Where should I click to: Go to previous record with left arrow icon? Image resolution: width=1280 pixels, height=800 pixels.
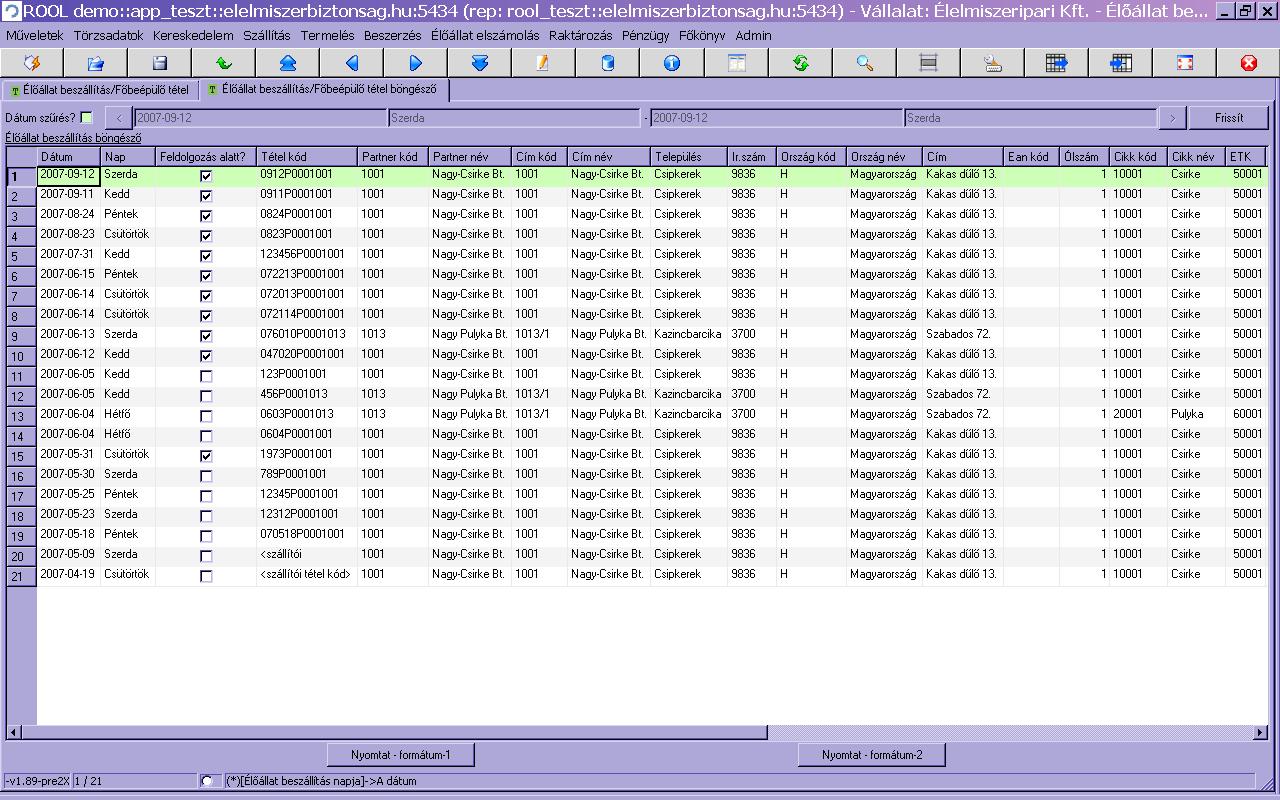352,63
